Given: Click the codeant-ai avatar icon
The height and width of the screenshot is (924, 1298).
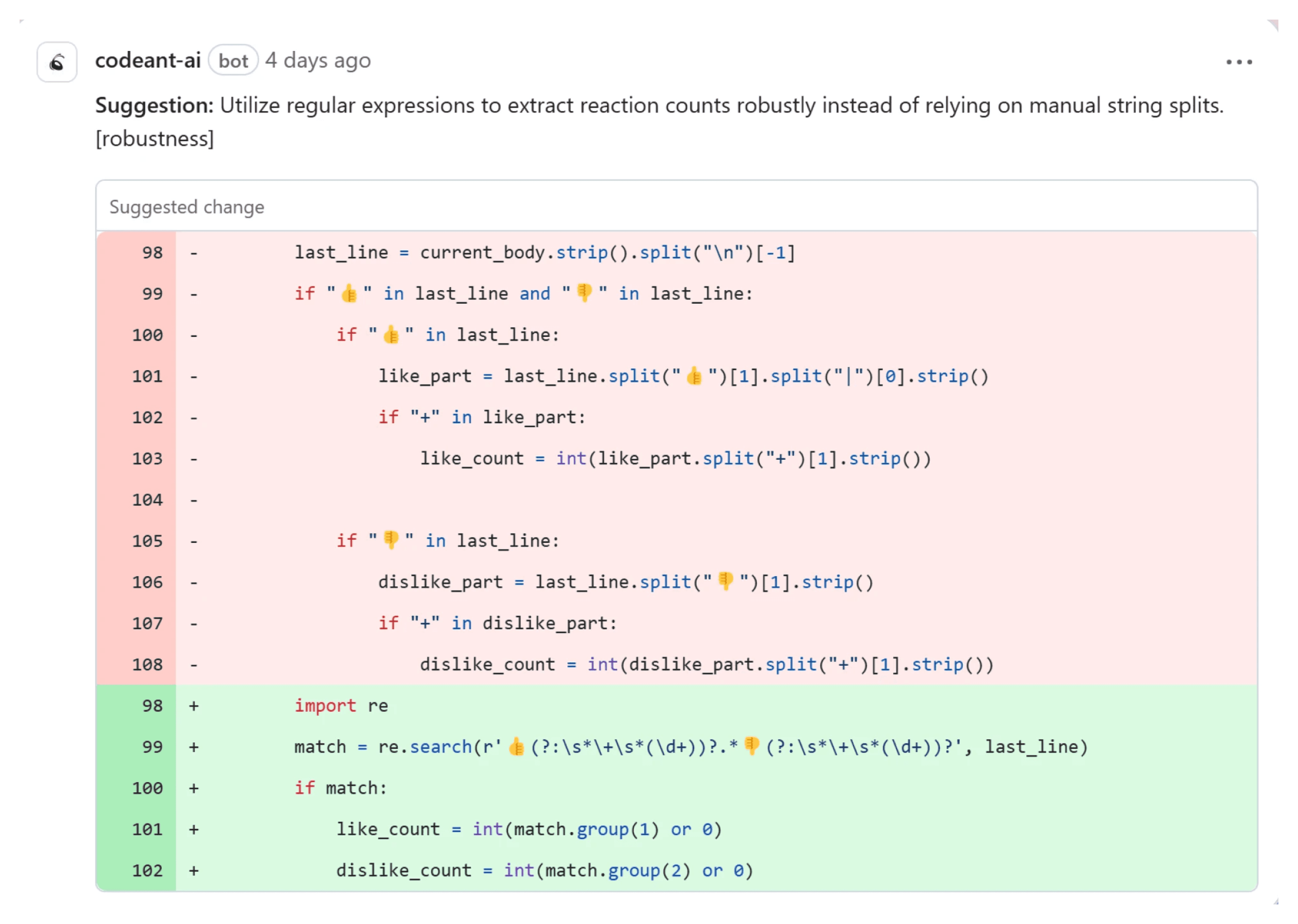Looking at the screenshot, I should [x=57, y=61].
